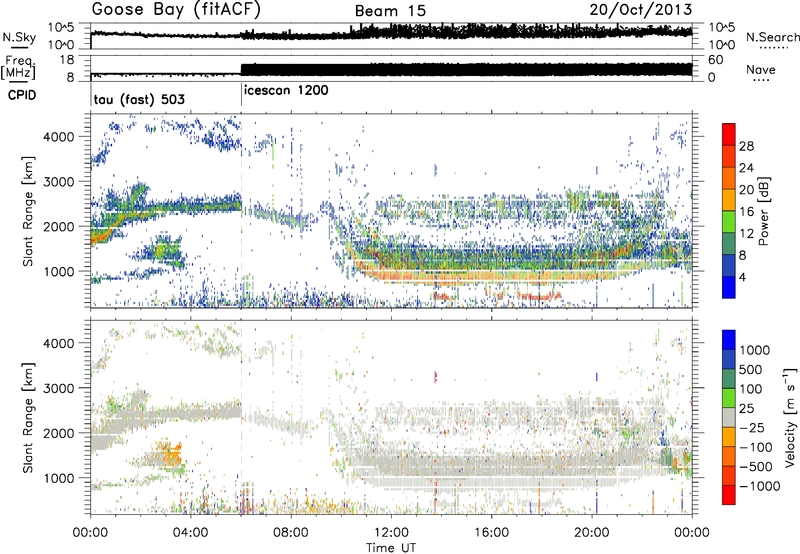The image size is (800, 554).
Task: Click the '08:00' time axis label
Action: (291, 533)
